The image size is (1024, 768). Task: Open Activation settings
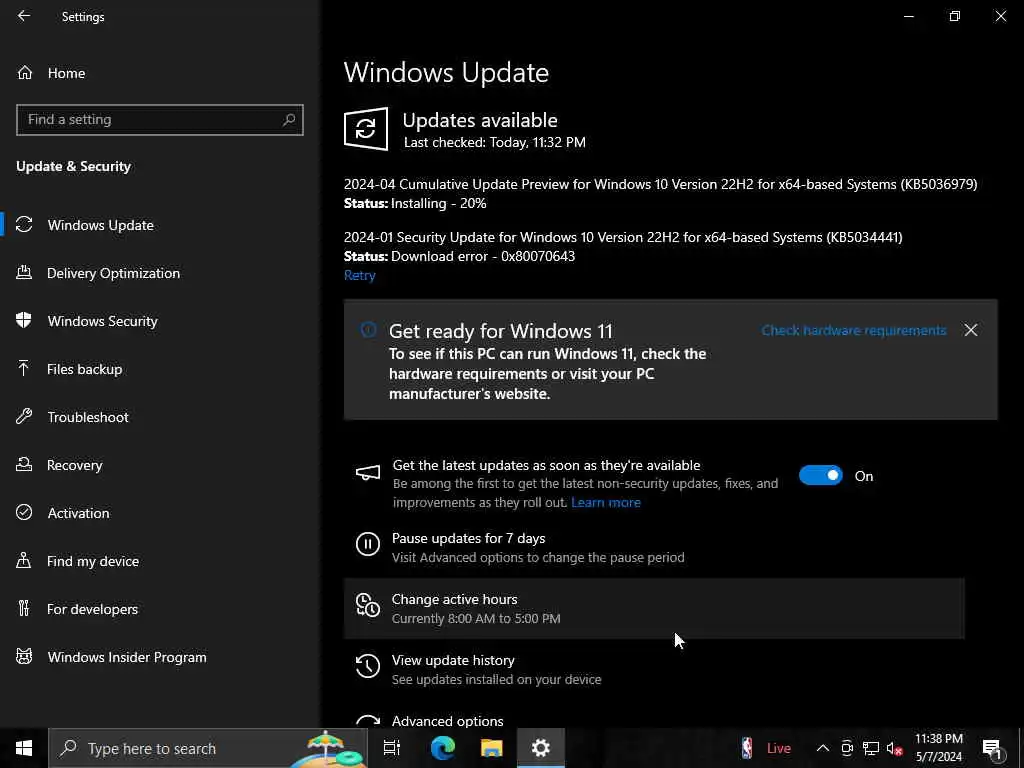pos(78,513)
